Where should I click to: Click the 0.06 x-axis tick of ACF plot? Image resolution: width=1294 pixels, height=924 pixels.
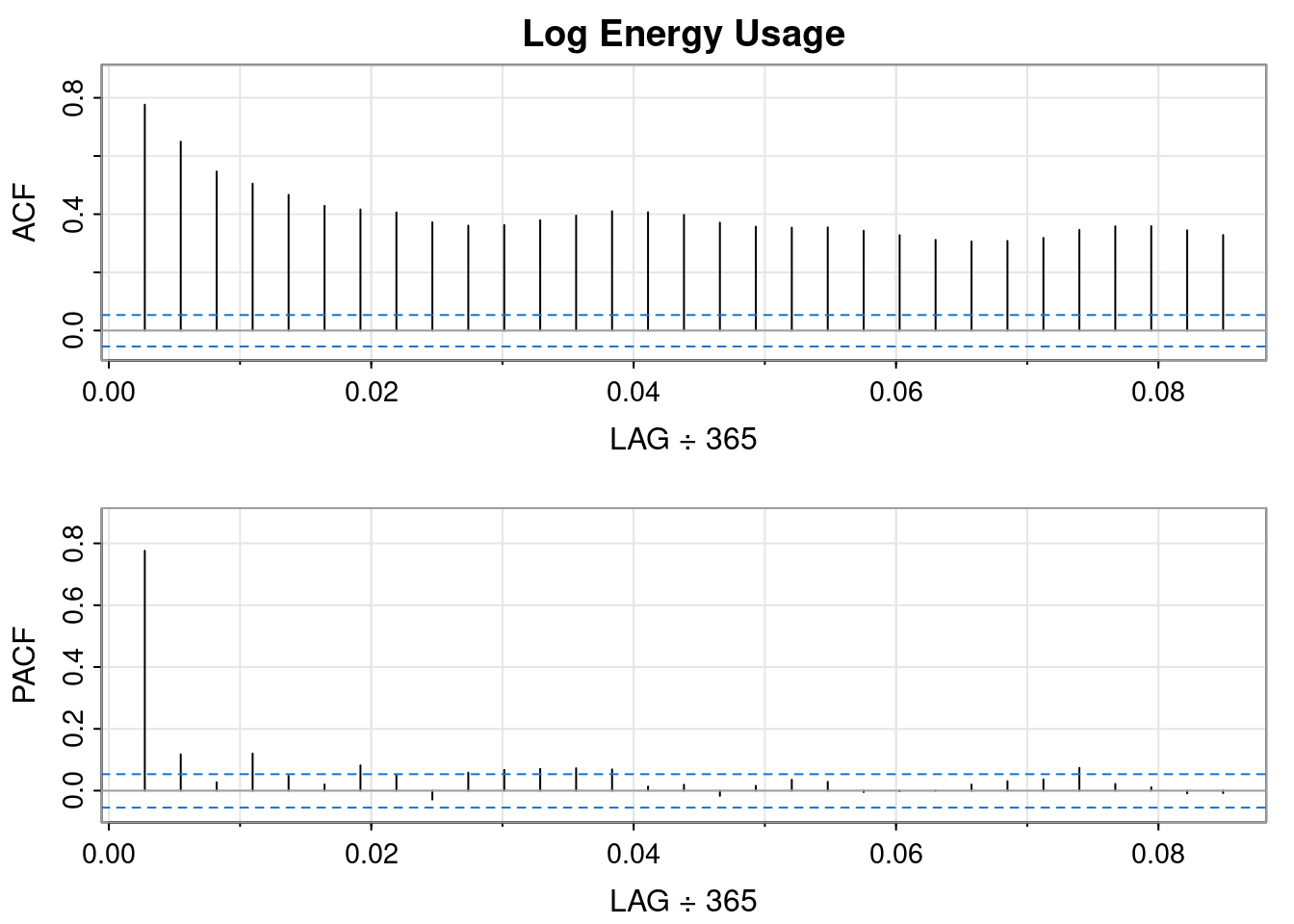pyautogui.click(x=895, y=393)
